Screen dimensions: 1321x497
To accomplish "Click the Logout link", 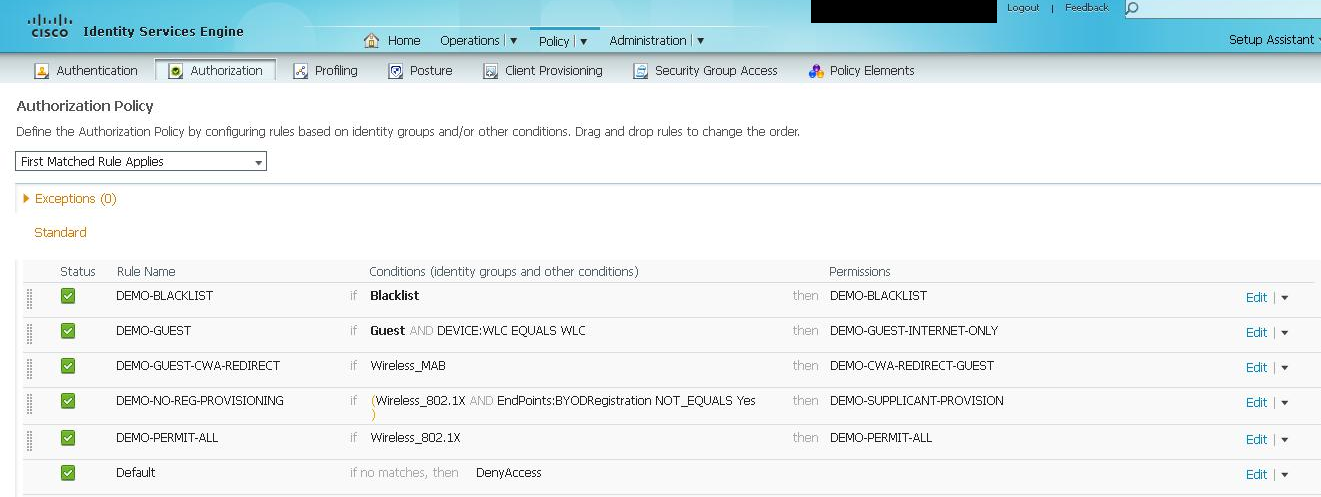I will (x=1023, y=8).
